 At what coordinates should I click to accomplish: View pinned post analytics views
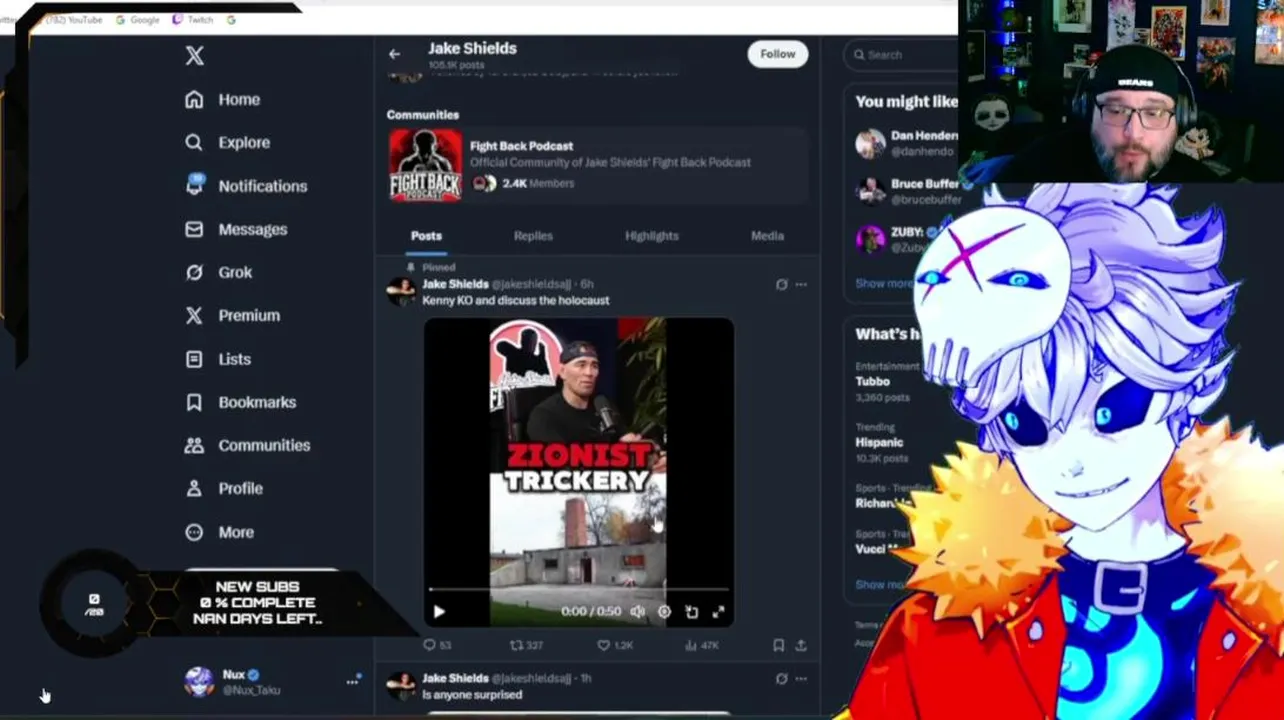[702, 646]
